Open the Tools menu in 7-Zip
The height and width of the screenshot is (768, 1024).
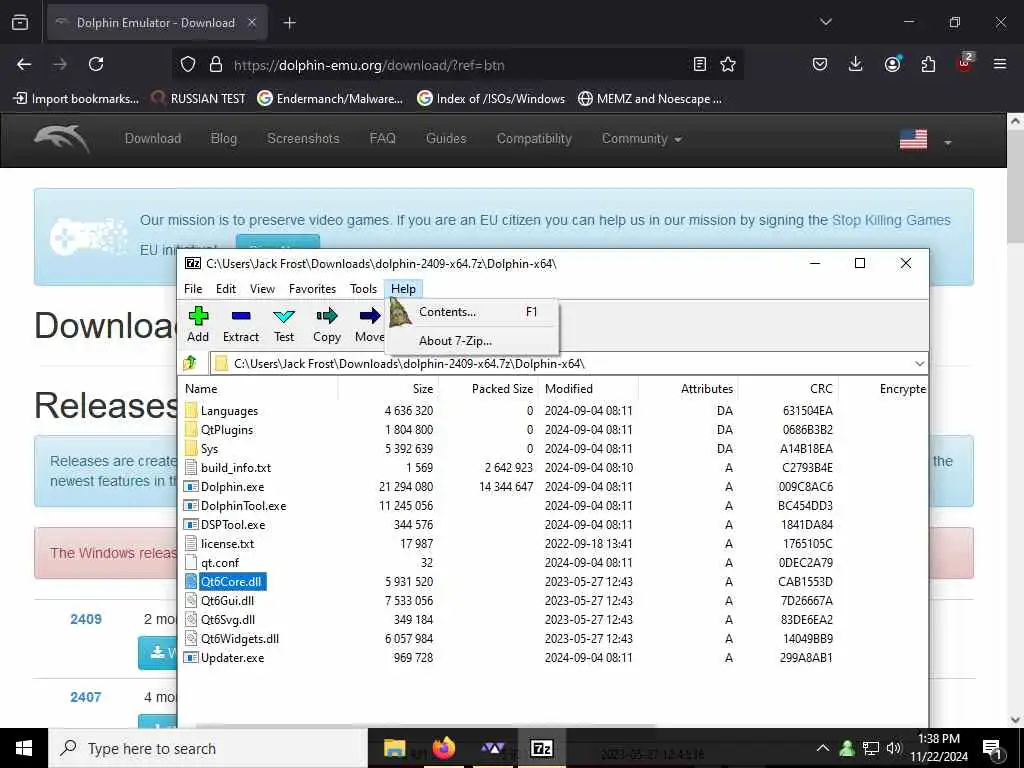363,289
